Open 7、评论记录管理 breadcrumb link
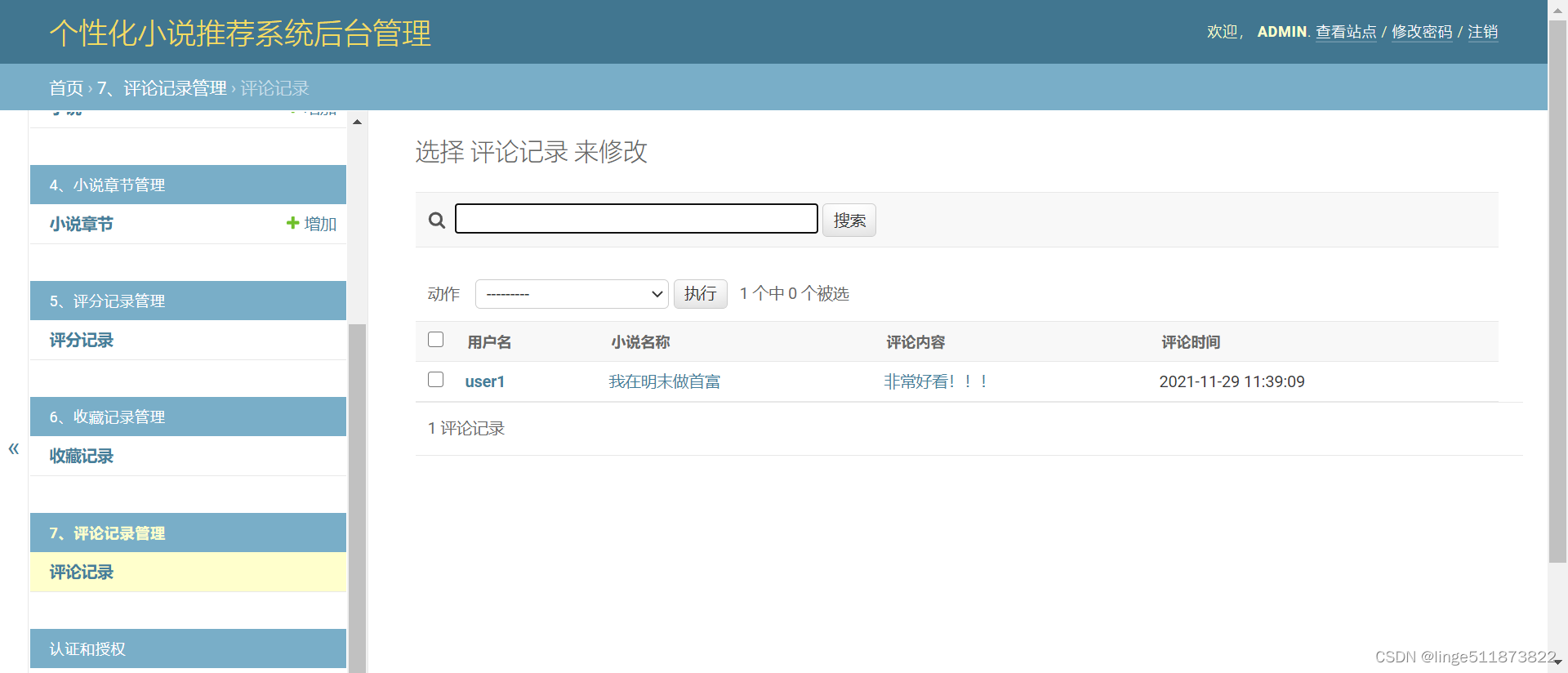This screenshot has height=673, width=1568. pos(162,88)
